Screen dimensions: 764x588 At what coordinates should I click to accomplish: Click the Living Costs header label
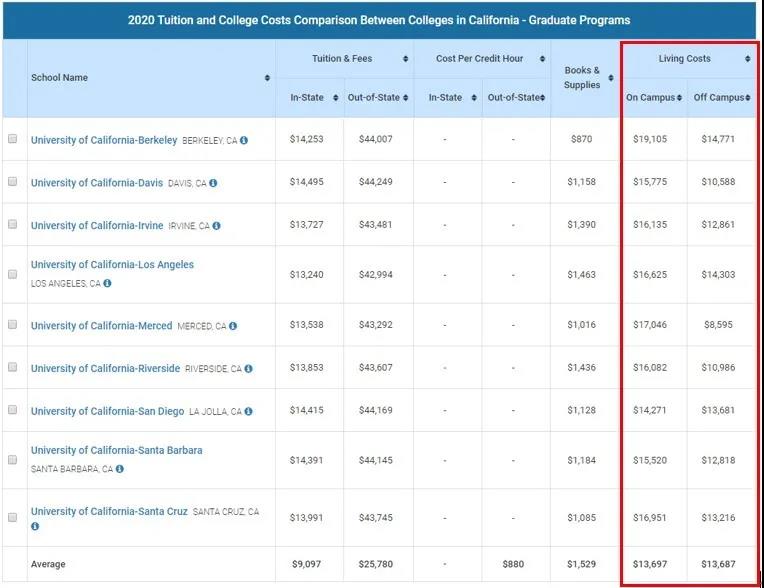[x=685, y=58]
